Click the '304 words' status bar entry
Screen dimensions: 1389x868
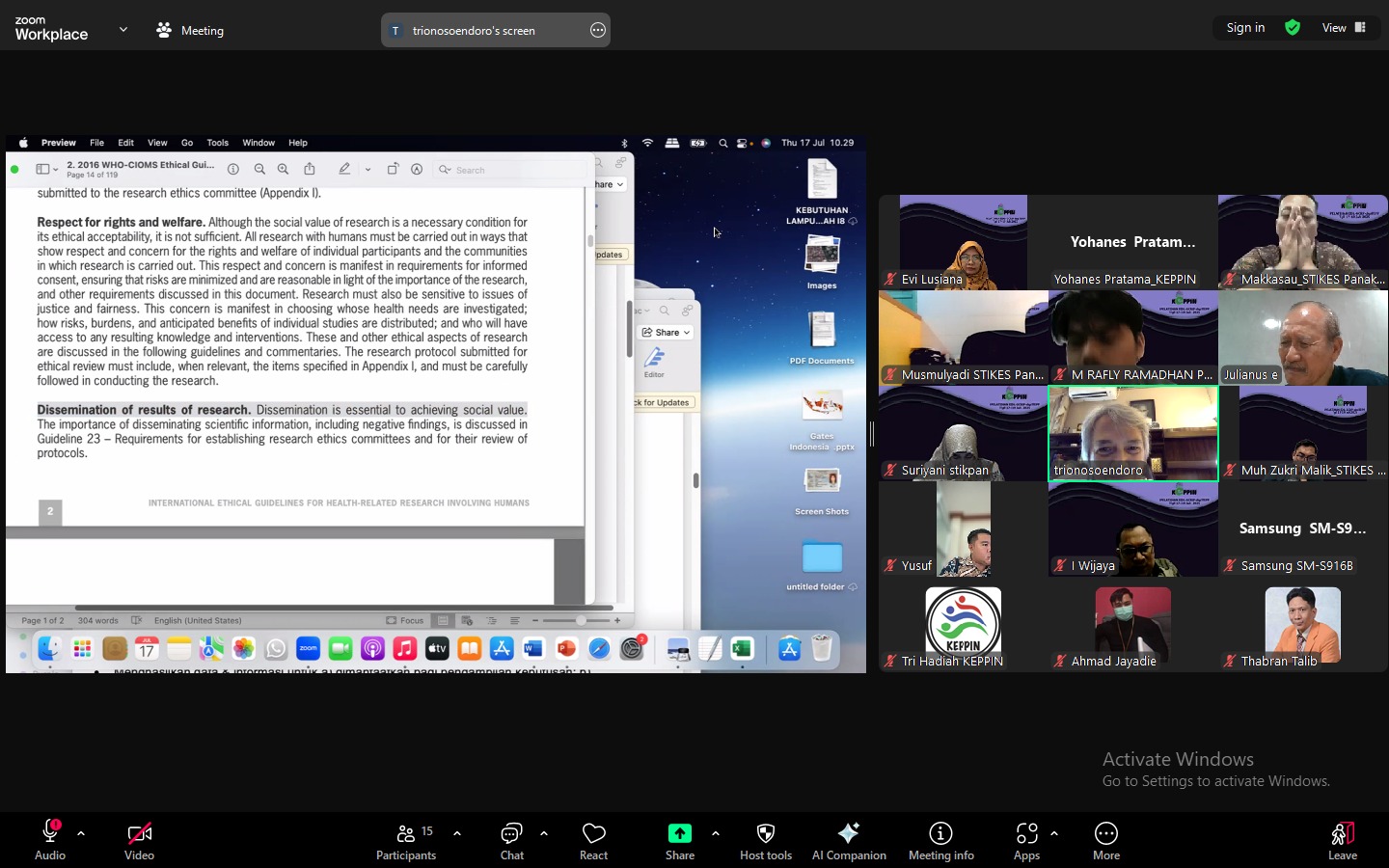click(x=98, y=620)
